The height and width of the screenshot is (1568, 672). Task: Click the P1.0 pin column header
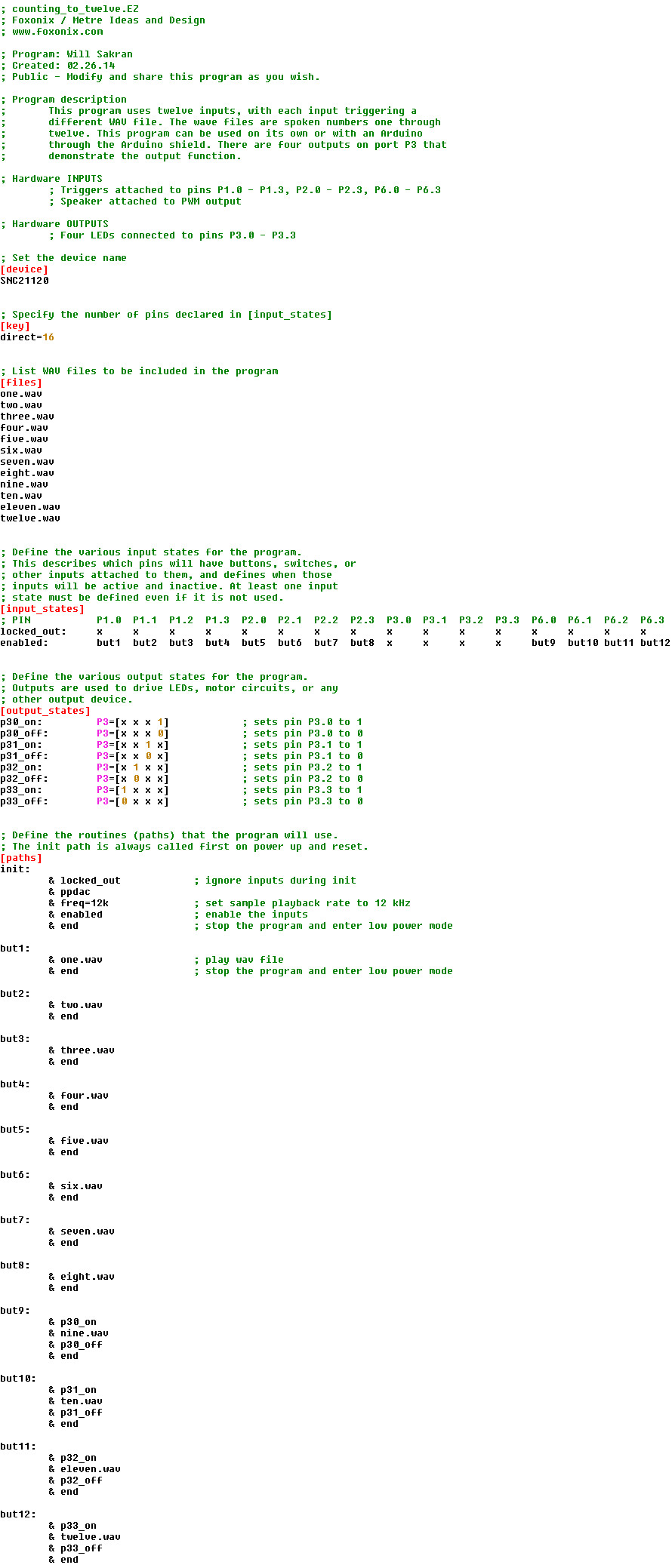point(109,620)
